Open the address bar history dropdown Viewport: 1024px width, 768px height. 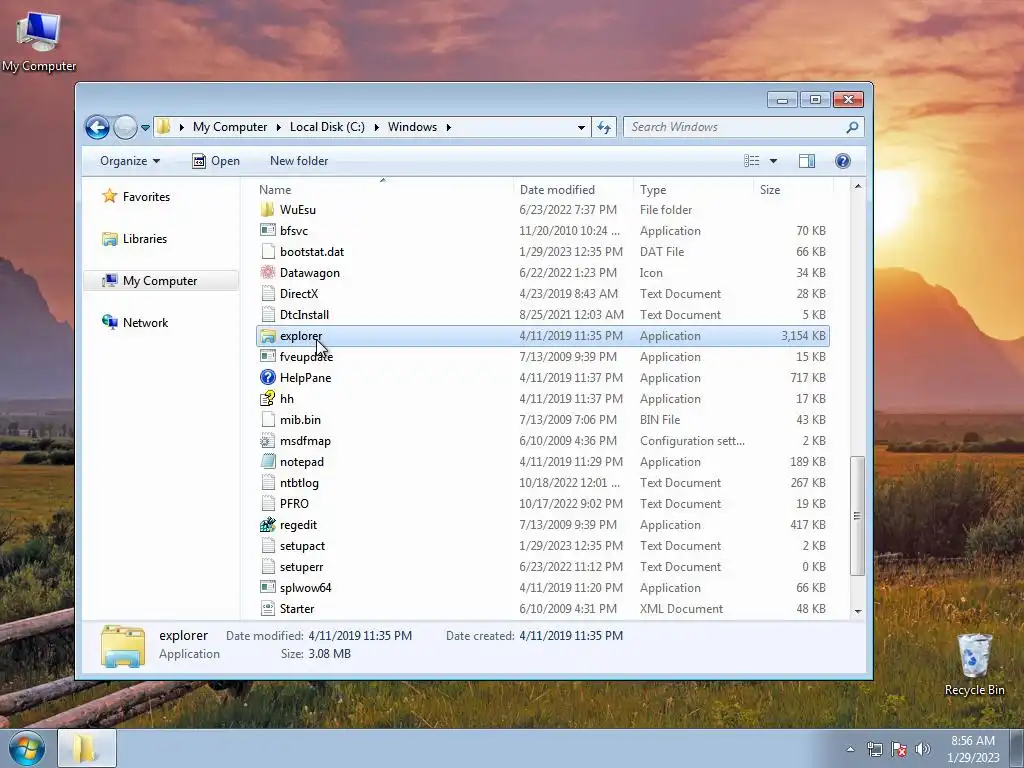581,127
